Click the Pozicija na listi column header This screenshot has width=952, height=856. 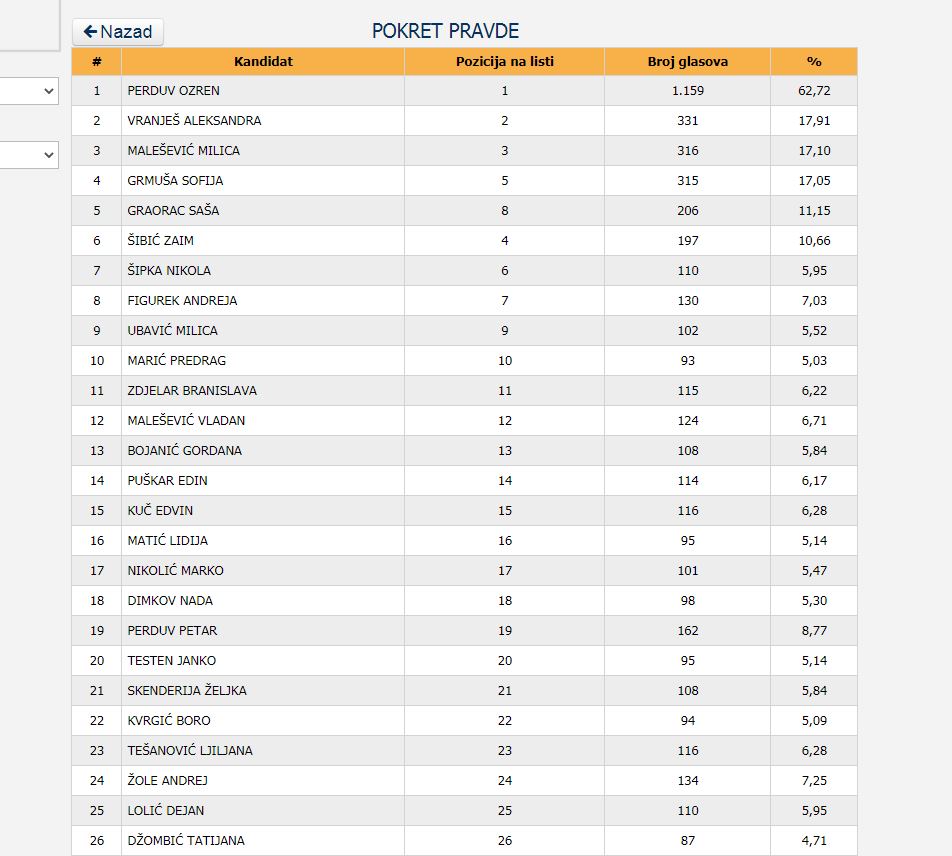[x=504, y=62]
